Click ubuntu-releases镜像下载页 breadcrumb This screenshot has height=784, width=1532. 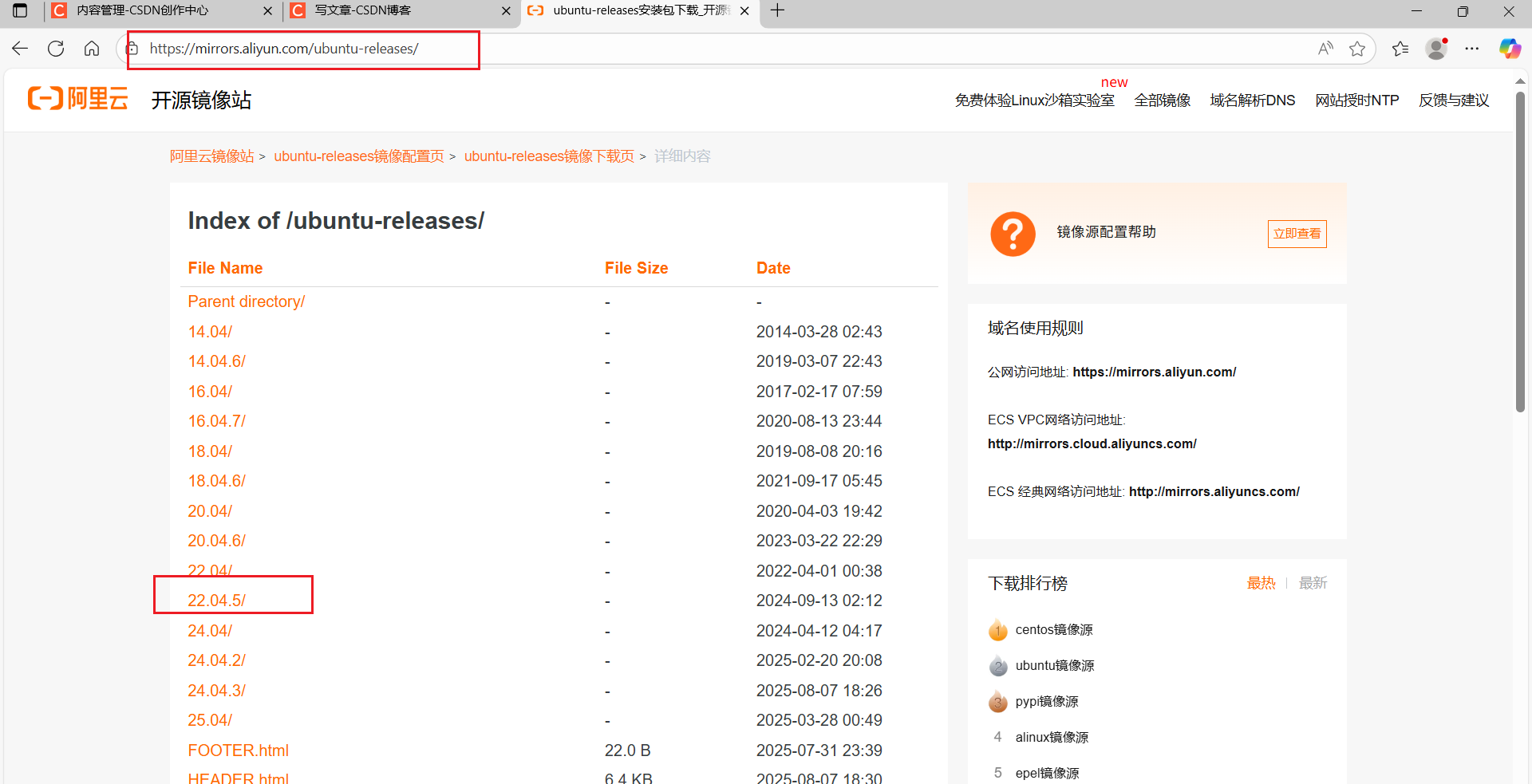[549, 156]
